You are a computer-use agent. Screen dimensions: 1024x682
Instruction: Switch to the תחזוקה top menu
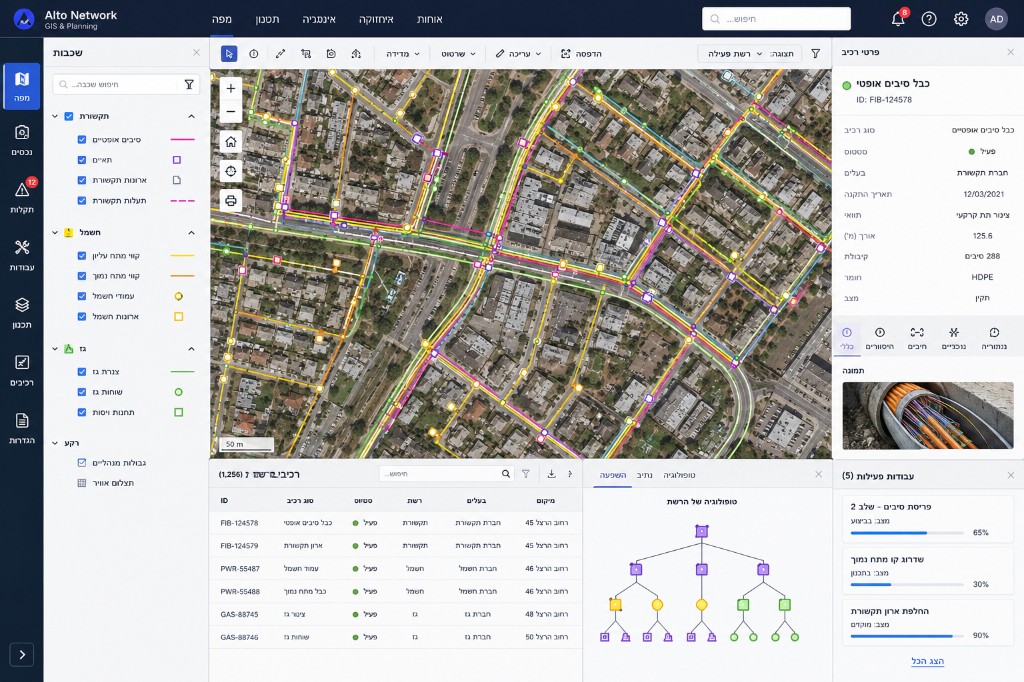coord(376,19)
